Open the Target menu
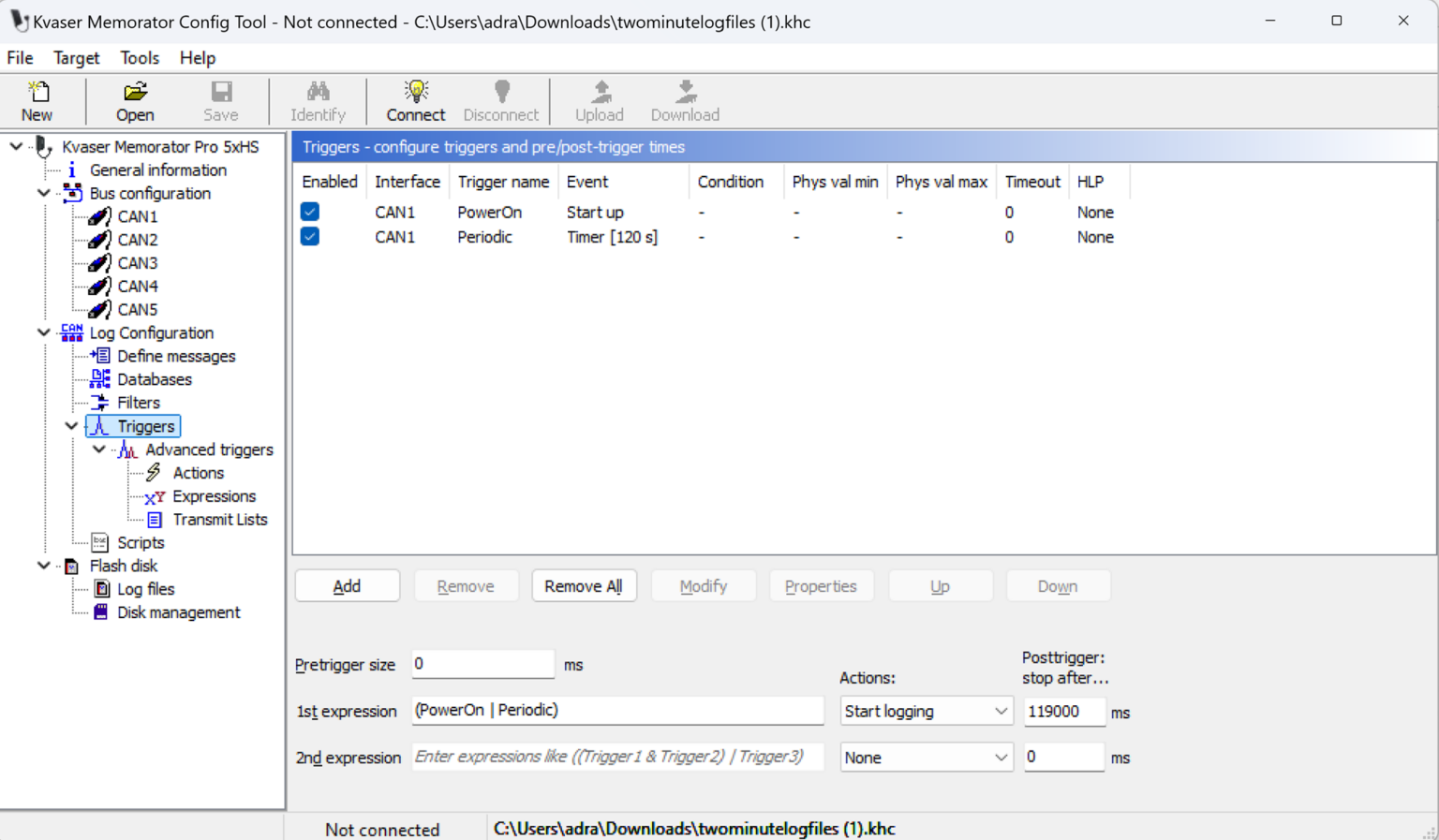 [x=76, y=57]
